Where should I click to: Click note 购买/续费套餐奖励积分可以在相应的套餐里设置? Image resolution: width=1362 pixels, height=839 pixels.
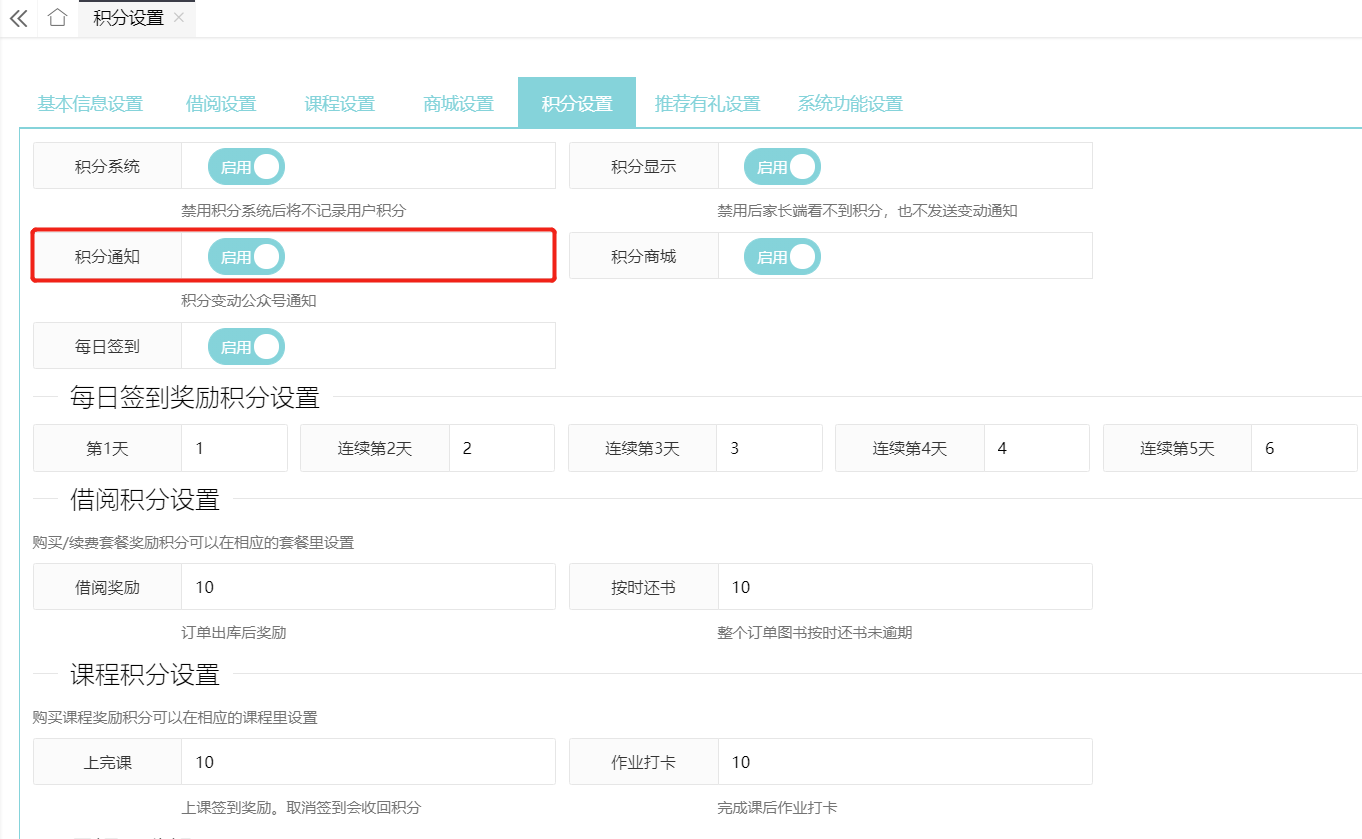193,543
